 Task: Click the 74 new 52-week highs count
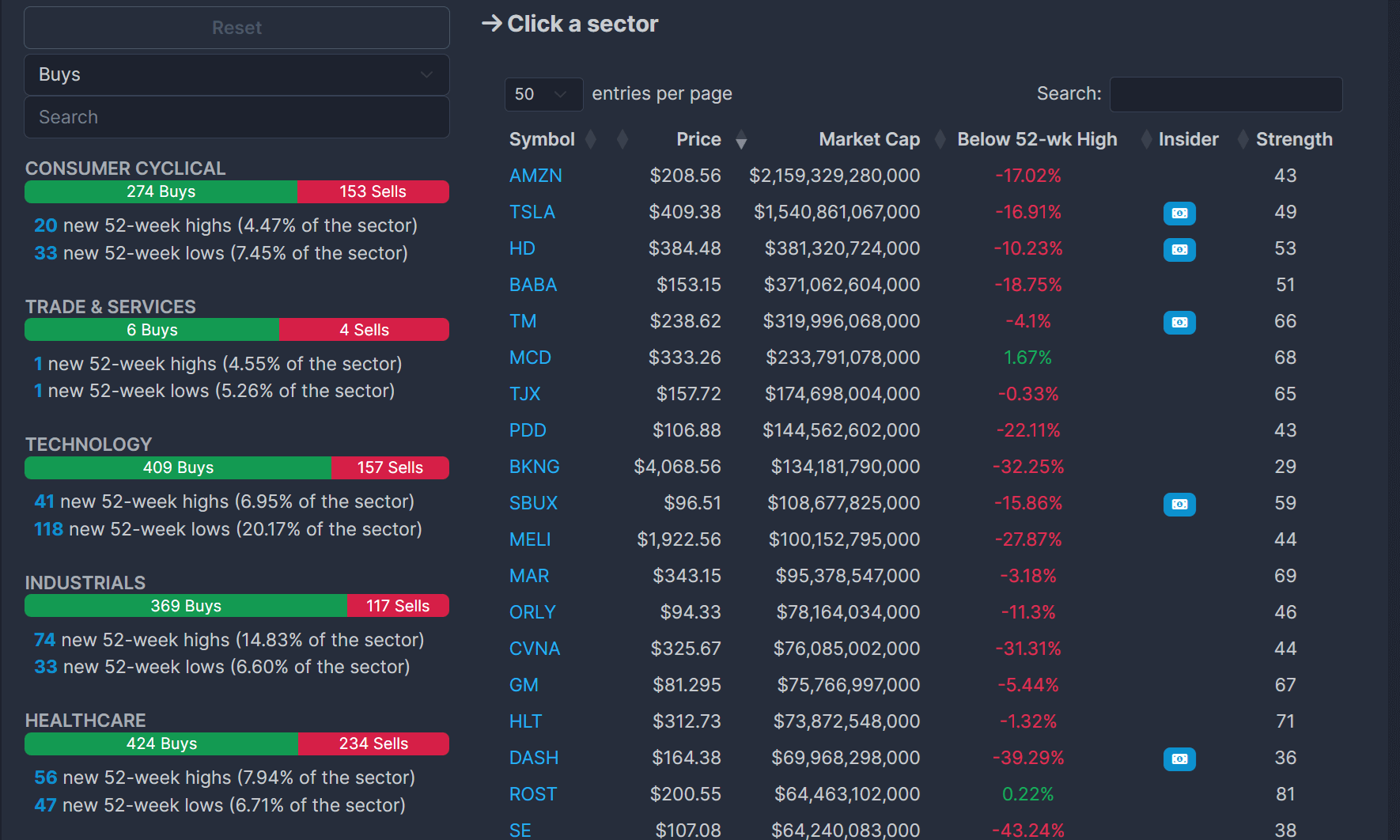(44, 640)
